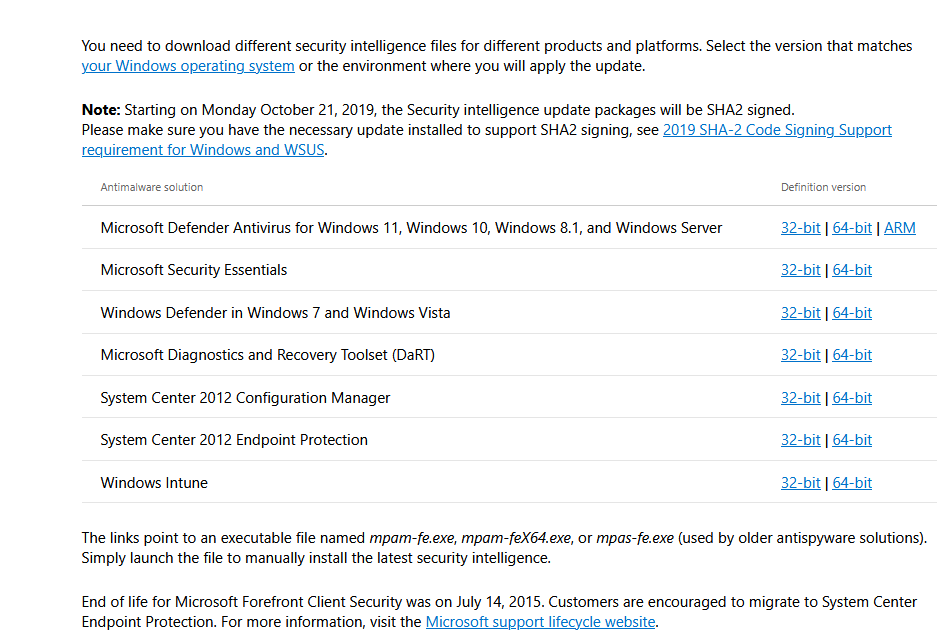Select the 'Microsoft Security Essentials' row text
The width and height of the screenshot is (941, 631).
point(194,270)
